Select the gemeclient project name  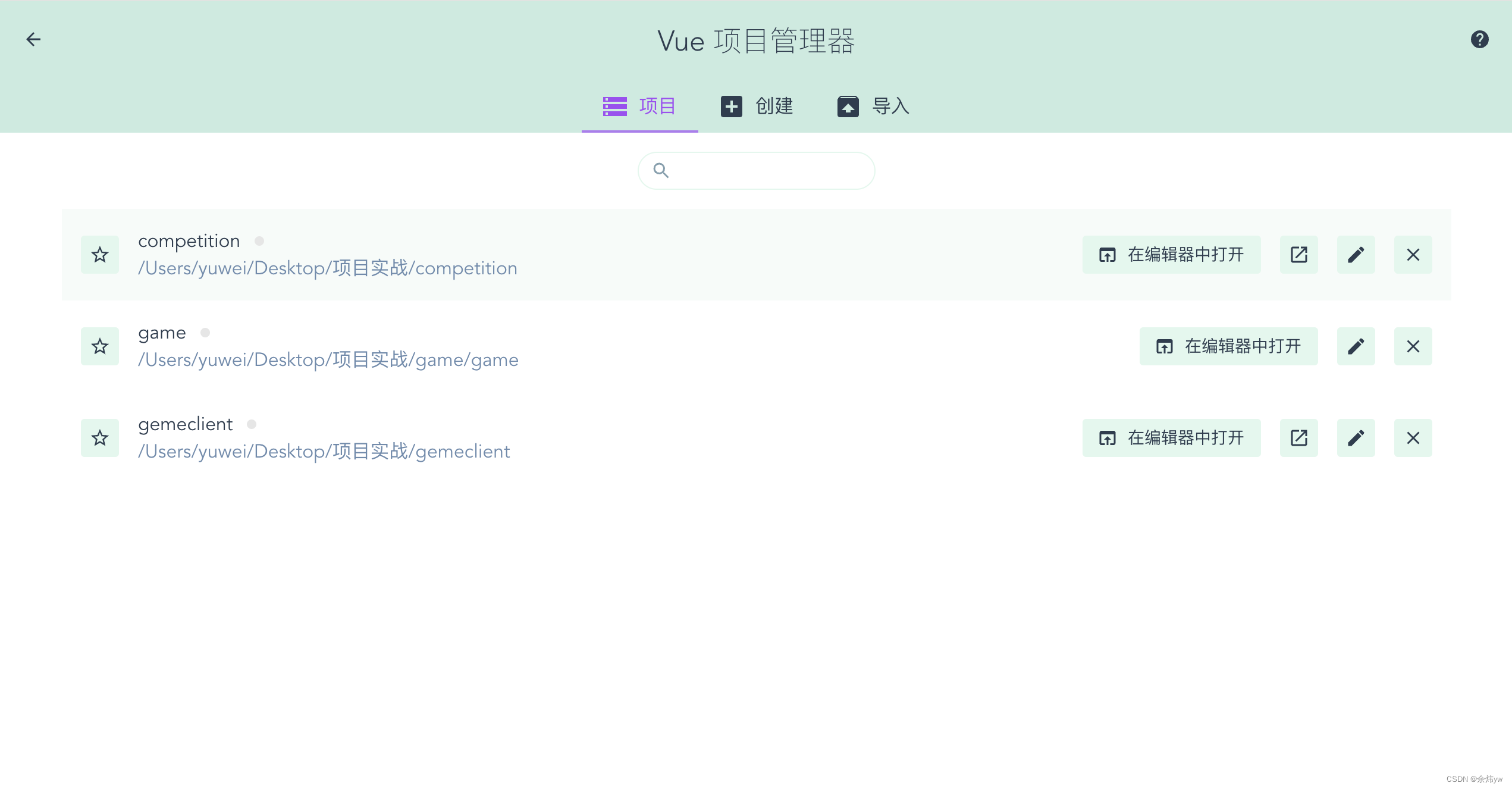pos(185,424)
